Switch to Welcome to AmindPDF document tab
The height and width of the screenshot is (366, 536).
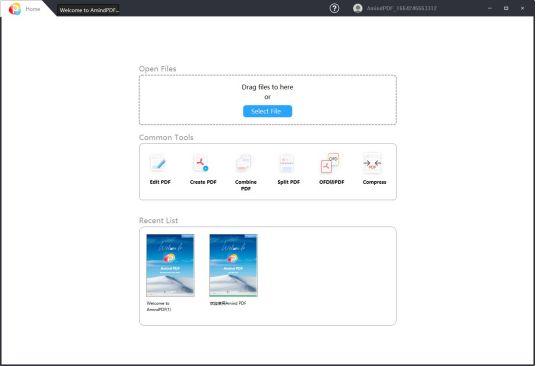[89, 10]
